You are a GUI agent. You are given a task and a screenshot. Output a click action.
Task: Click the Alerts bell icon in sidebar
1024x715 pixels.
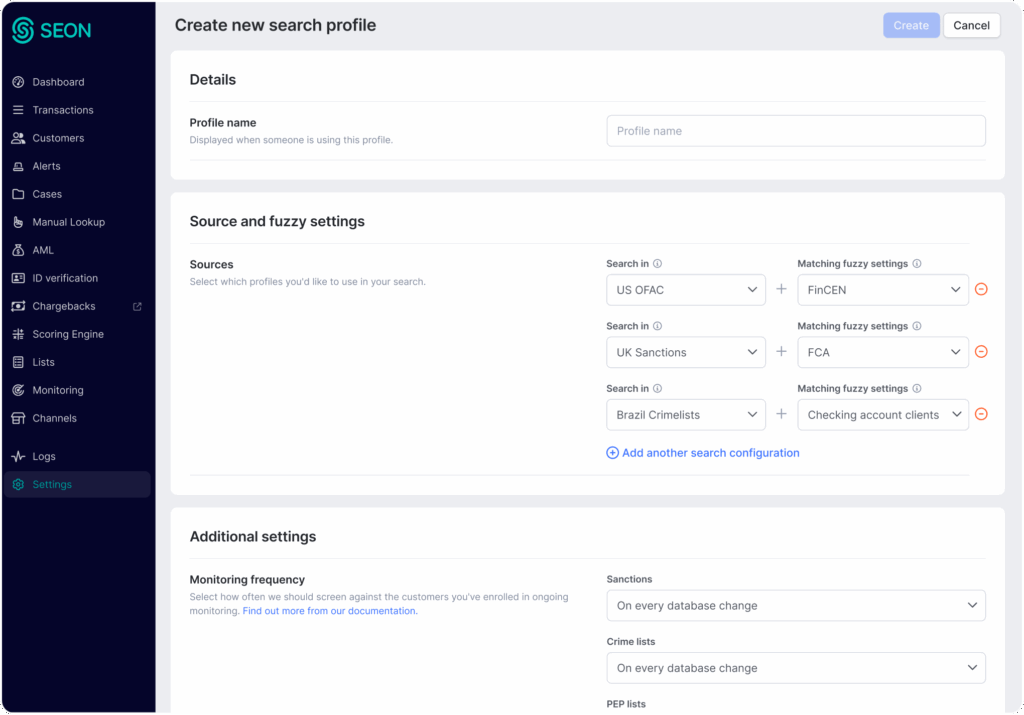pos(18,166)
